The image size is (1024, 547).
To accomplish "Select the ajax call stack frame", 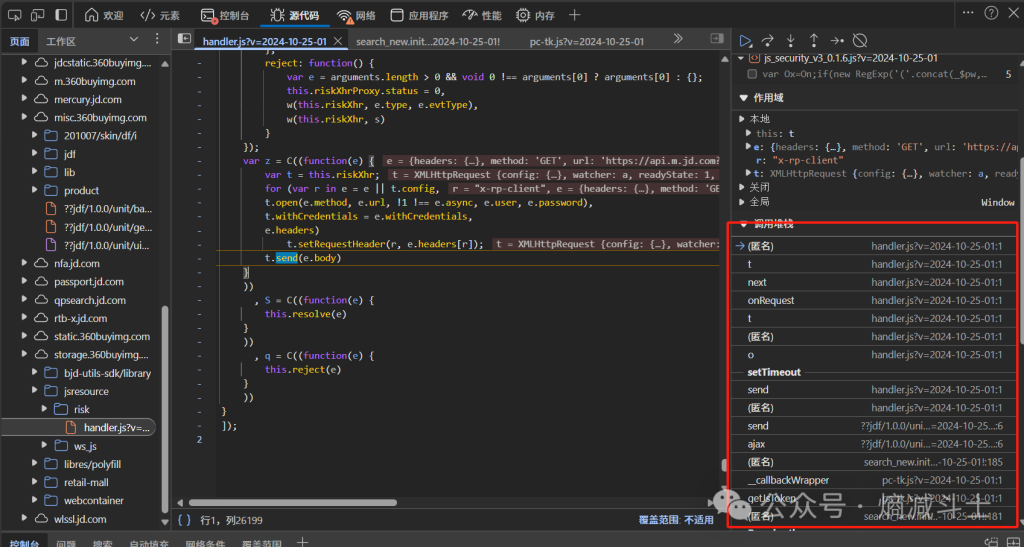I will coord(756,444).
